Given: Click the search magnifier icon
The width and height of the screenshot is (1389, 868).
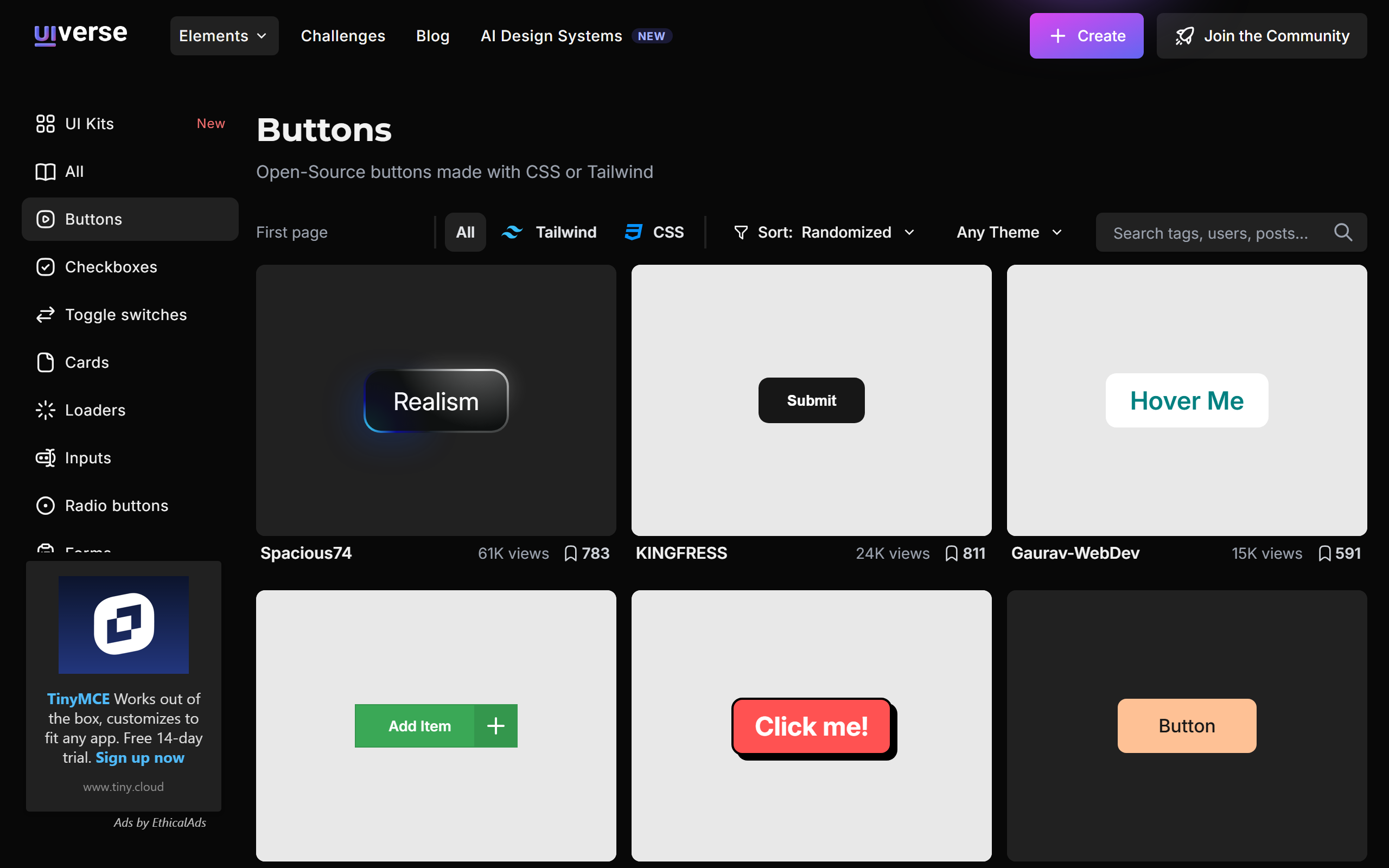Looking at the screenshot, I should coord(1343,232).
